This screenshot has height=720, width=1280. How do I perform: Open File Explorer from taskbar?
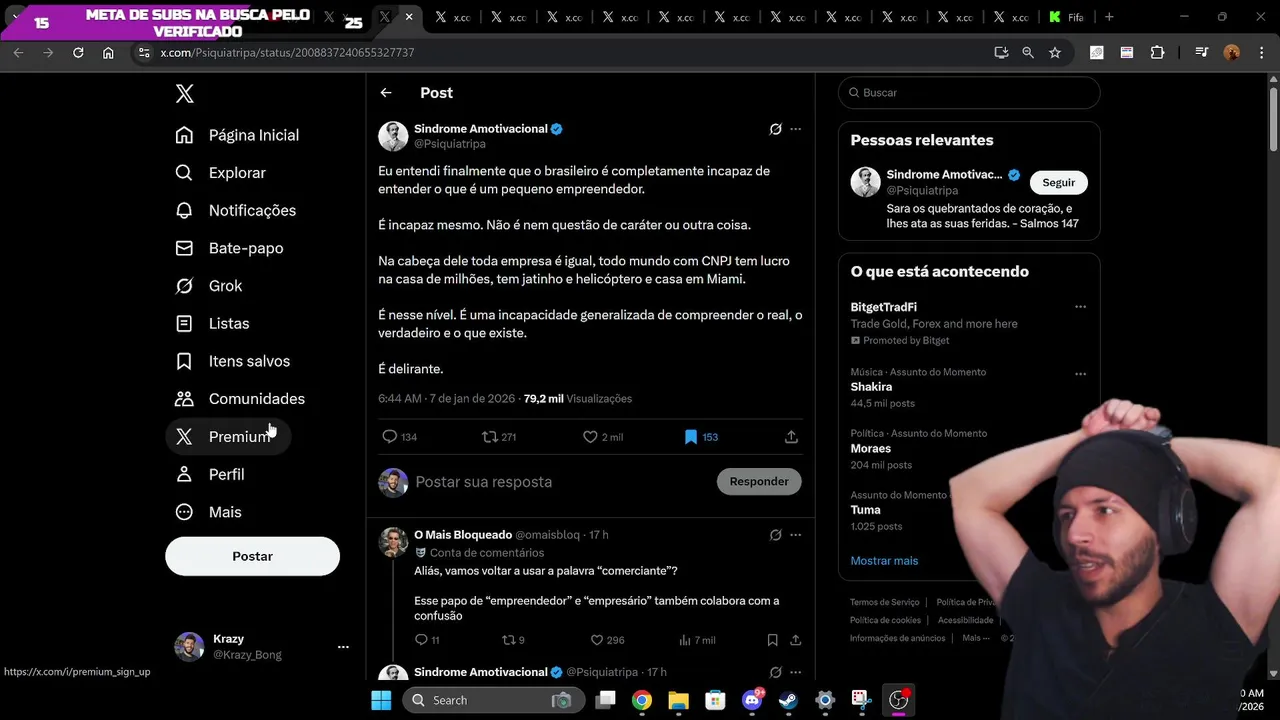coord(678,700)
